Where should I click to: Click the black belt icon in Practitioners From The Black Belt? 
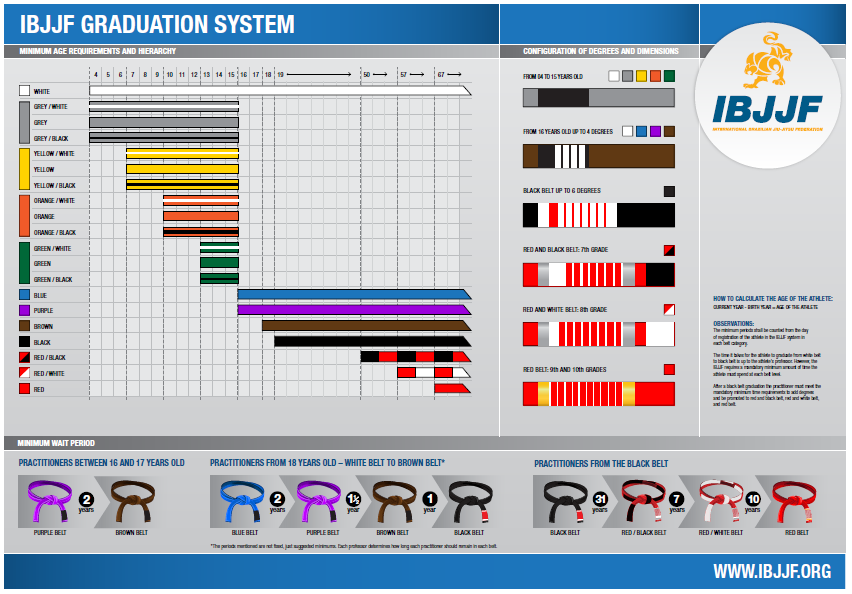click(x=565, y=501)
